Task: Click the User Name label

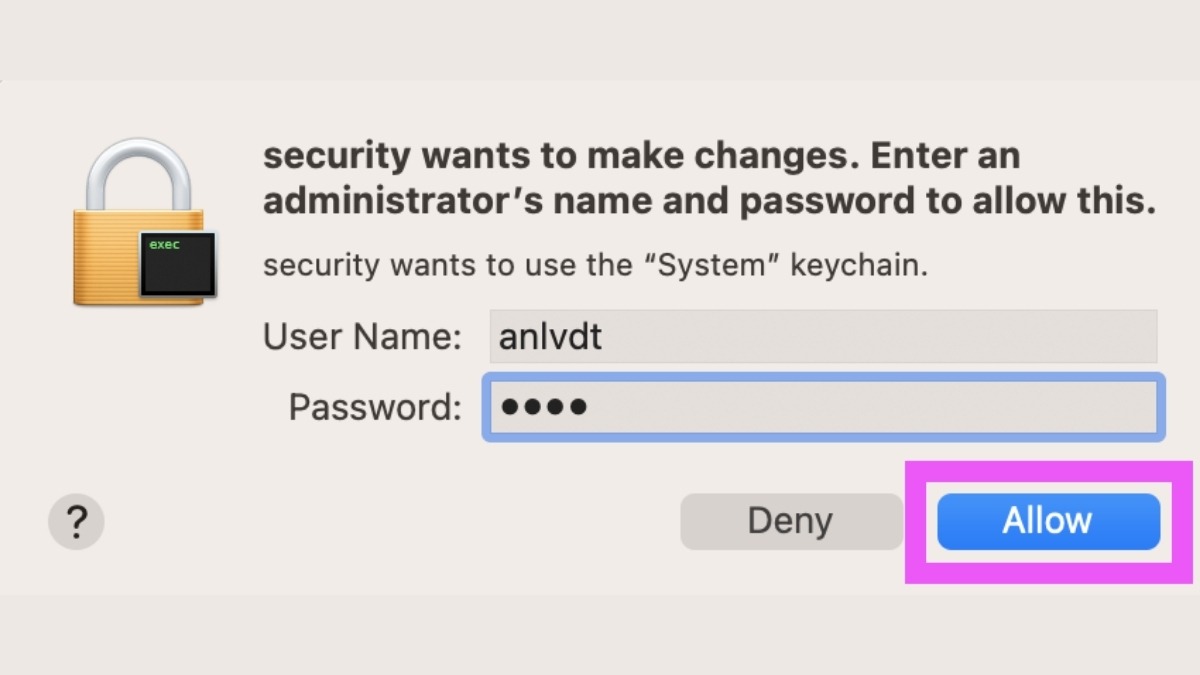Action: pyautogui.click(x=362, y=337)
